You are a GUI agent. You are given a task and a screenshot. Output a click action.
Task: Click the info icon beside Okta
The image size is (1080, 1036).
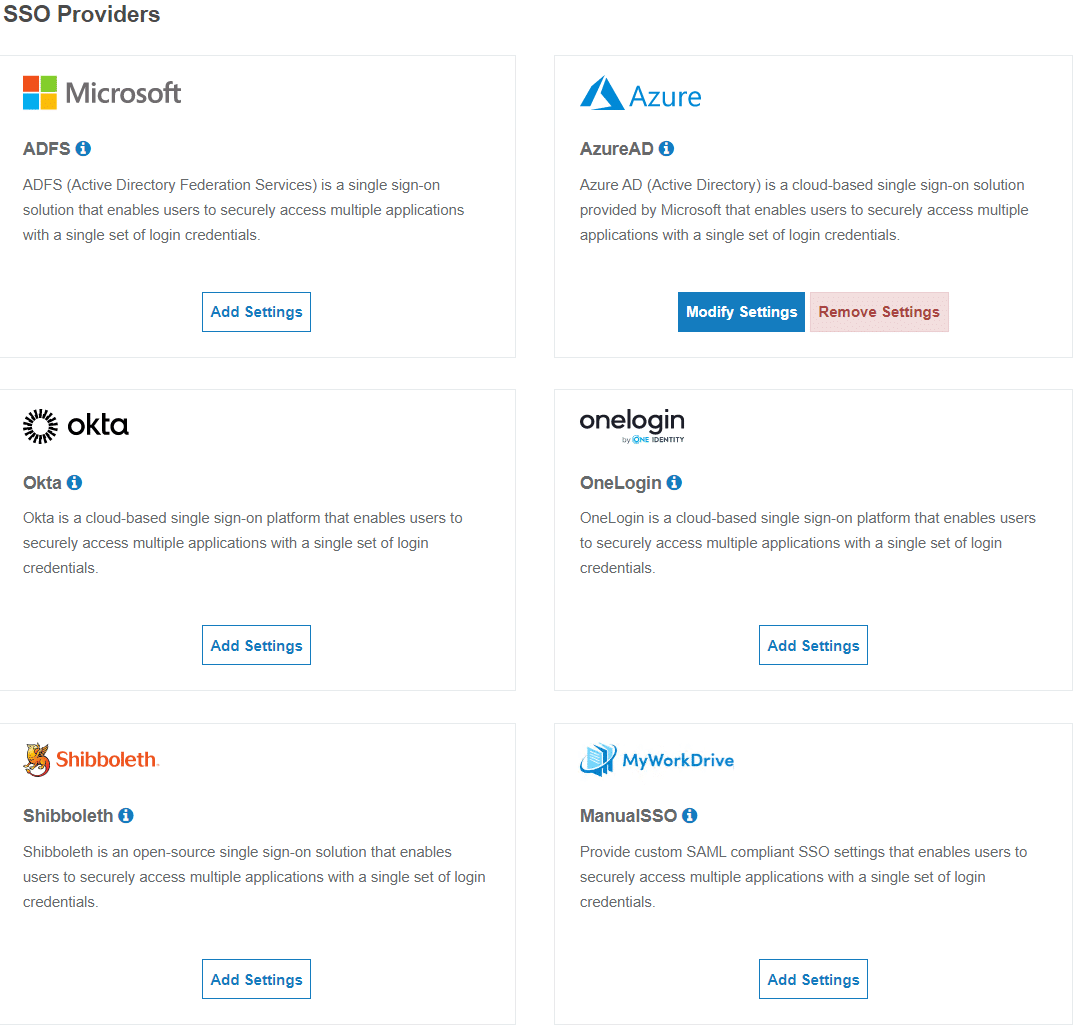click(x=74, y=483)
